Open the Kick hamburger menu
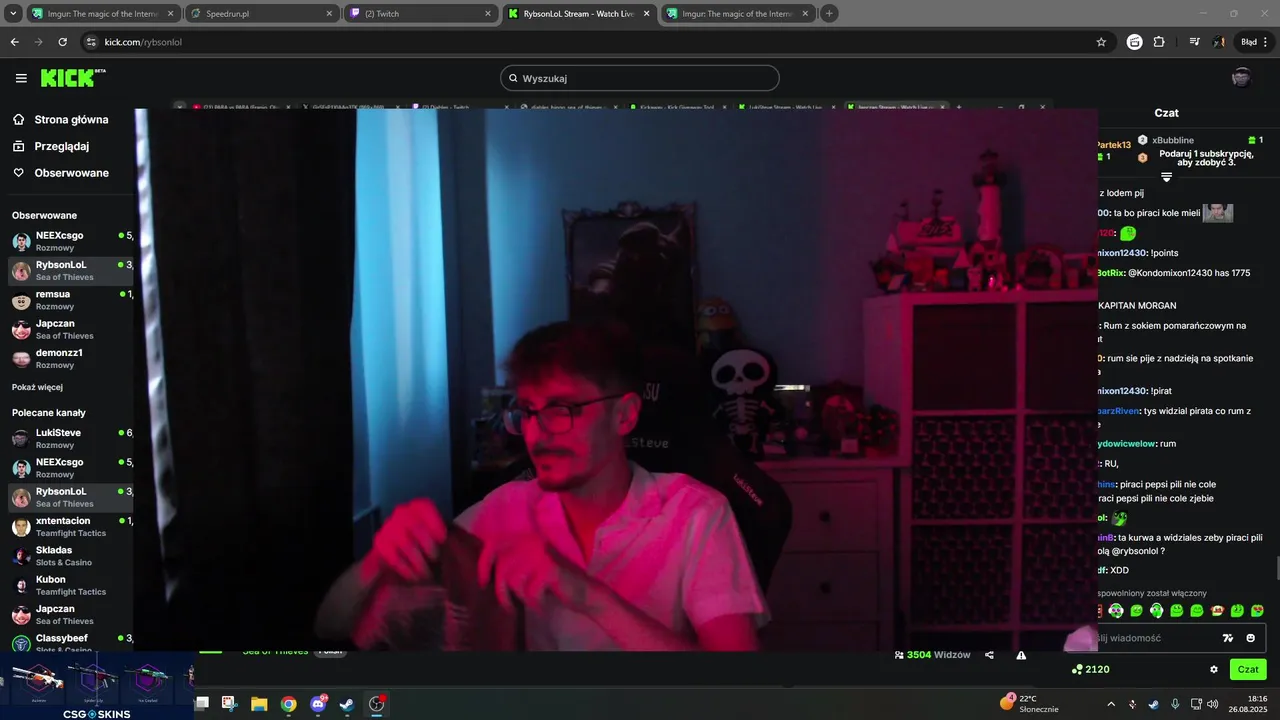 pos(21,78)
